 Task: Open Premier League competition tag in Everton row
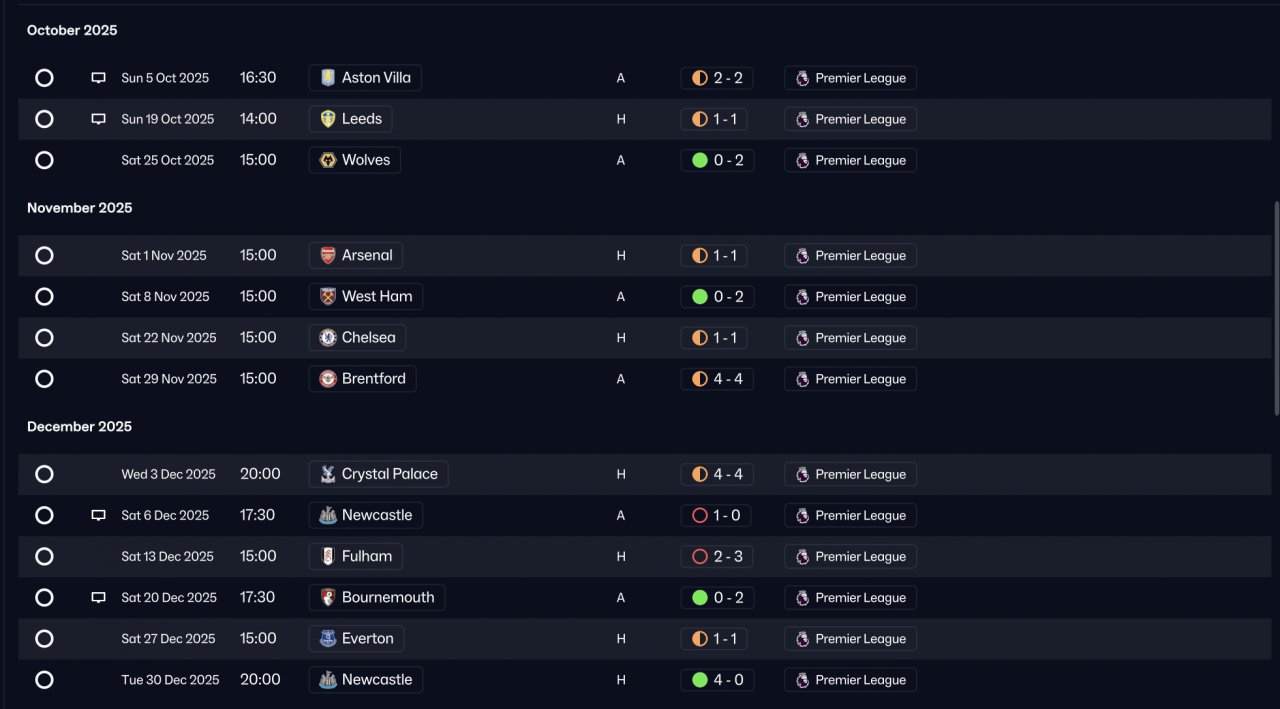[x=851, y=639]
